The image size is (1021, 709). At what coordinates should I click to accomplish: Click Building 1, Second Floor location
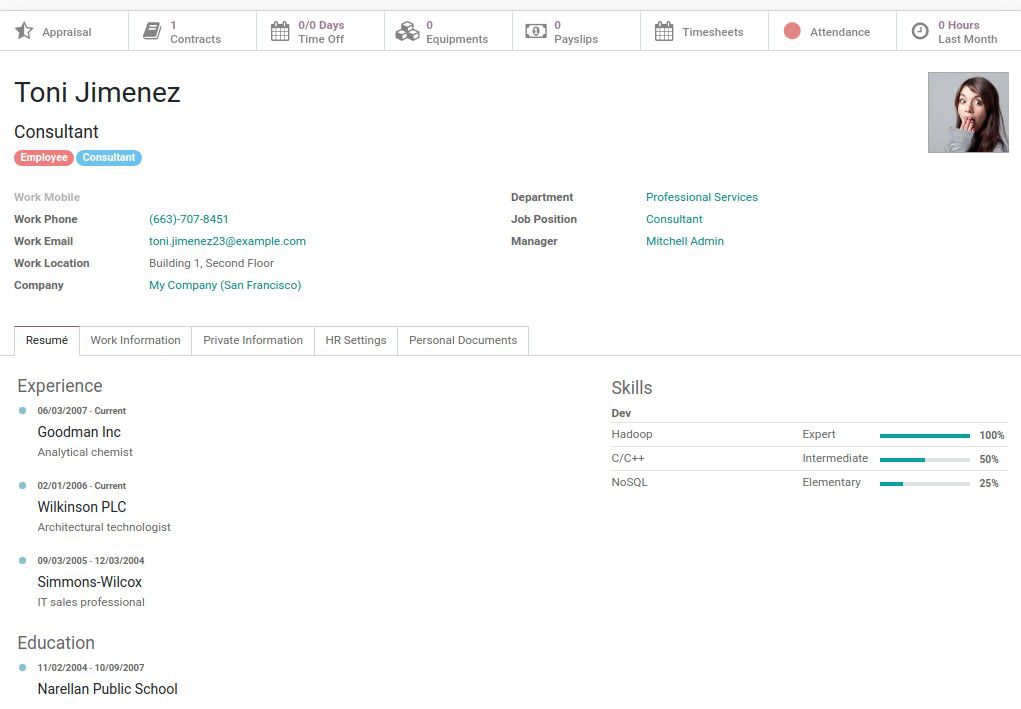[212, 264]
